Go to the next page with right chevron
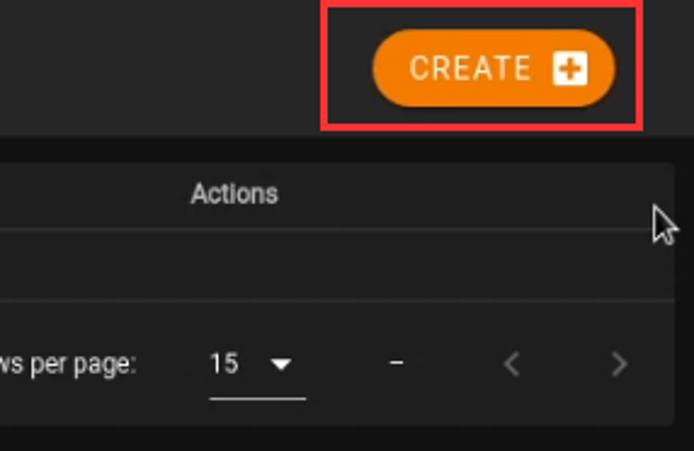 (619, 364)
